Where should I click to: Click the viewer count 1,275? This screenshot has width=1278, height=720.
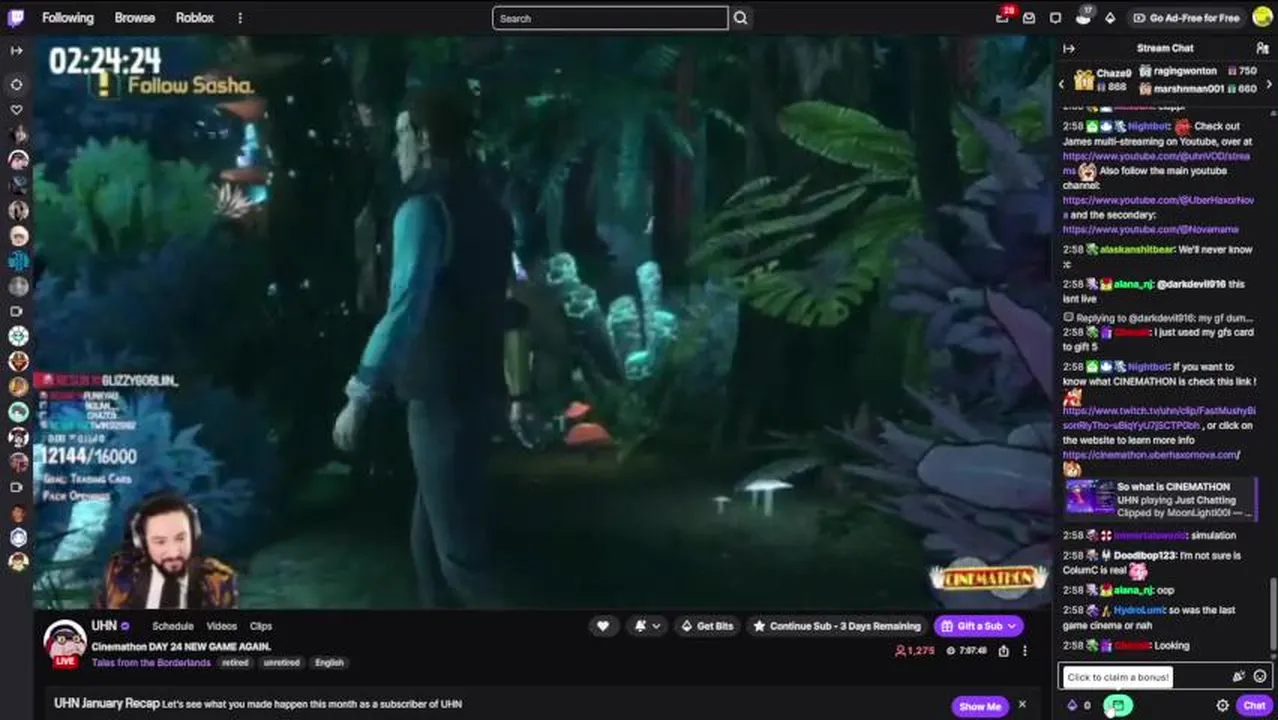[915, 651]
